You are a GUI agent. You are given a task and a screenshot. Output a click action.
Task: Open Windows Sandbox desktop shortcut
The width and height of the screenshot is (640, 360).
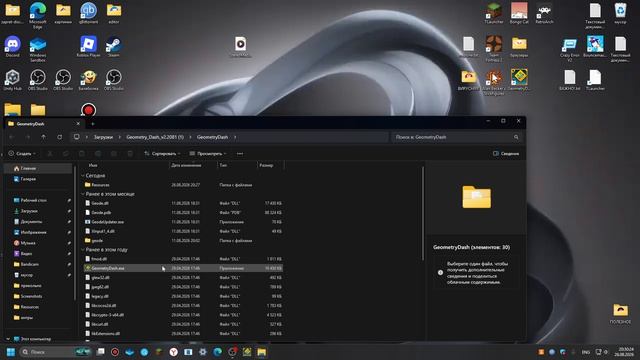(x=38, y=49)
